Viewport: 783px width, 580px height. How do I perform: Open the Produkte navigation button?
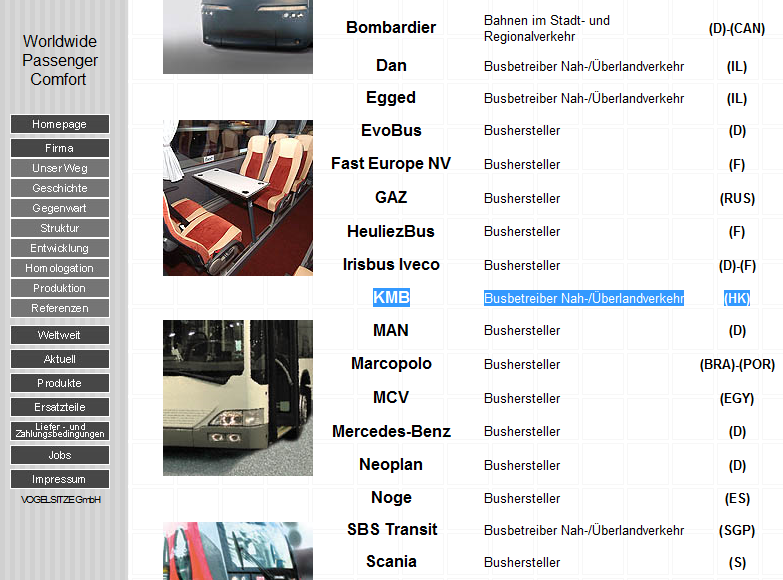(59, 383)
